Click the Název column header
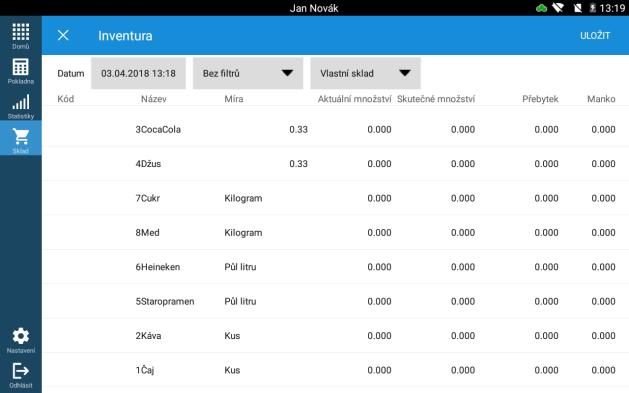 click(154, 99)
